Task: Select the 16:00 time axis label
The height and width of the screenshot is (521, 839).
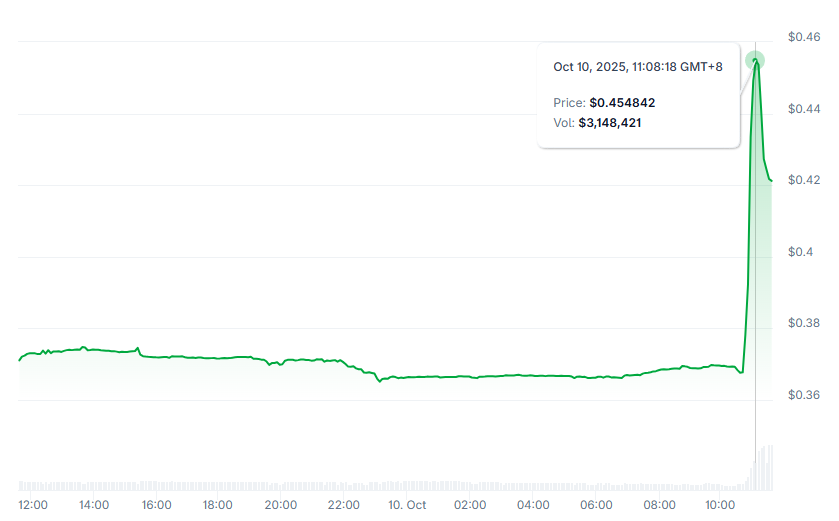Action: click(156, 505)
